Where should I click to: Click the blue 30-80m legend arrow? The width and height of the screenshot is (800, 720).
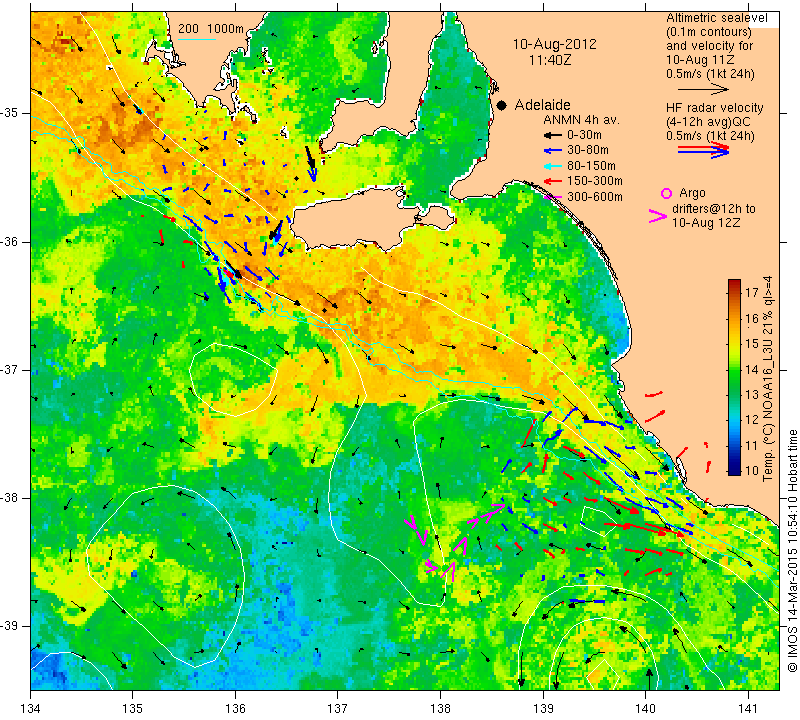click(552, 151)
